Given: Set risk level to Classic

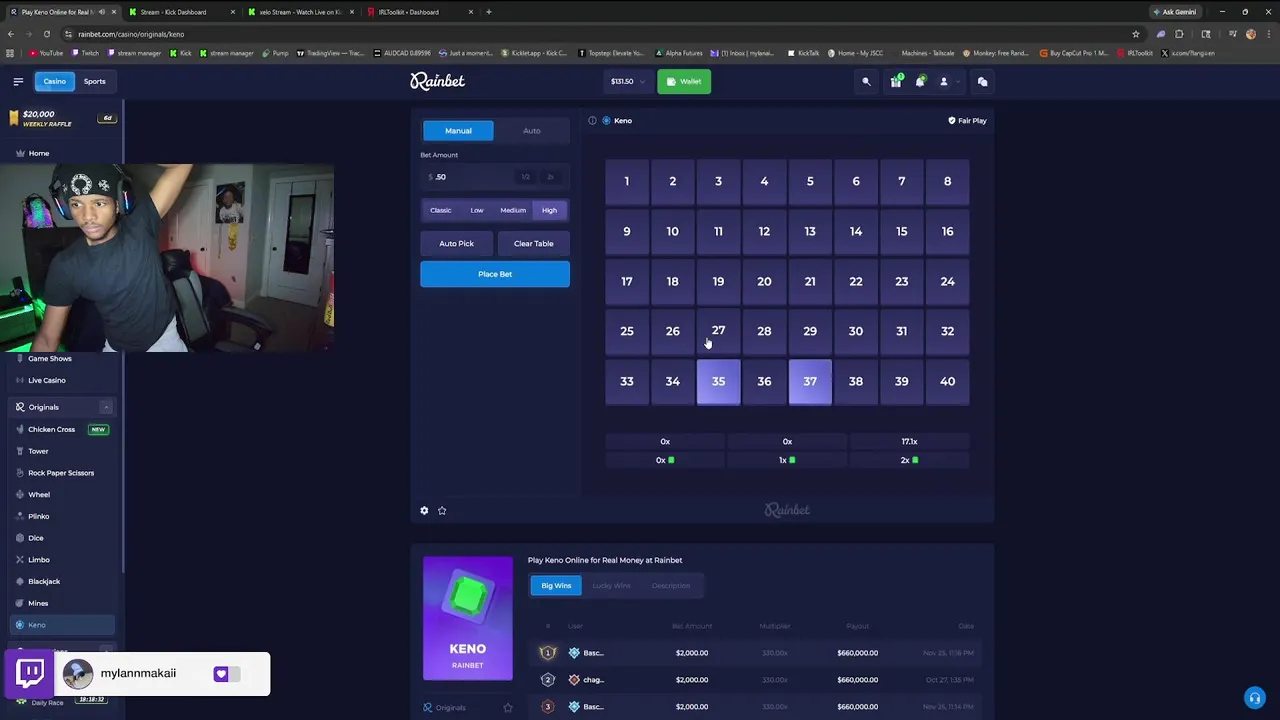Looking at the screenshot, I should point(441,210).
